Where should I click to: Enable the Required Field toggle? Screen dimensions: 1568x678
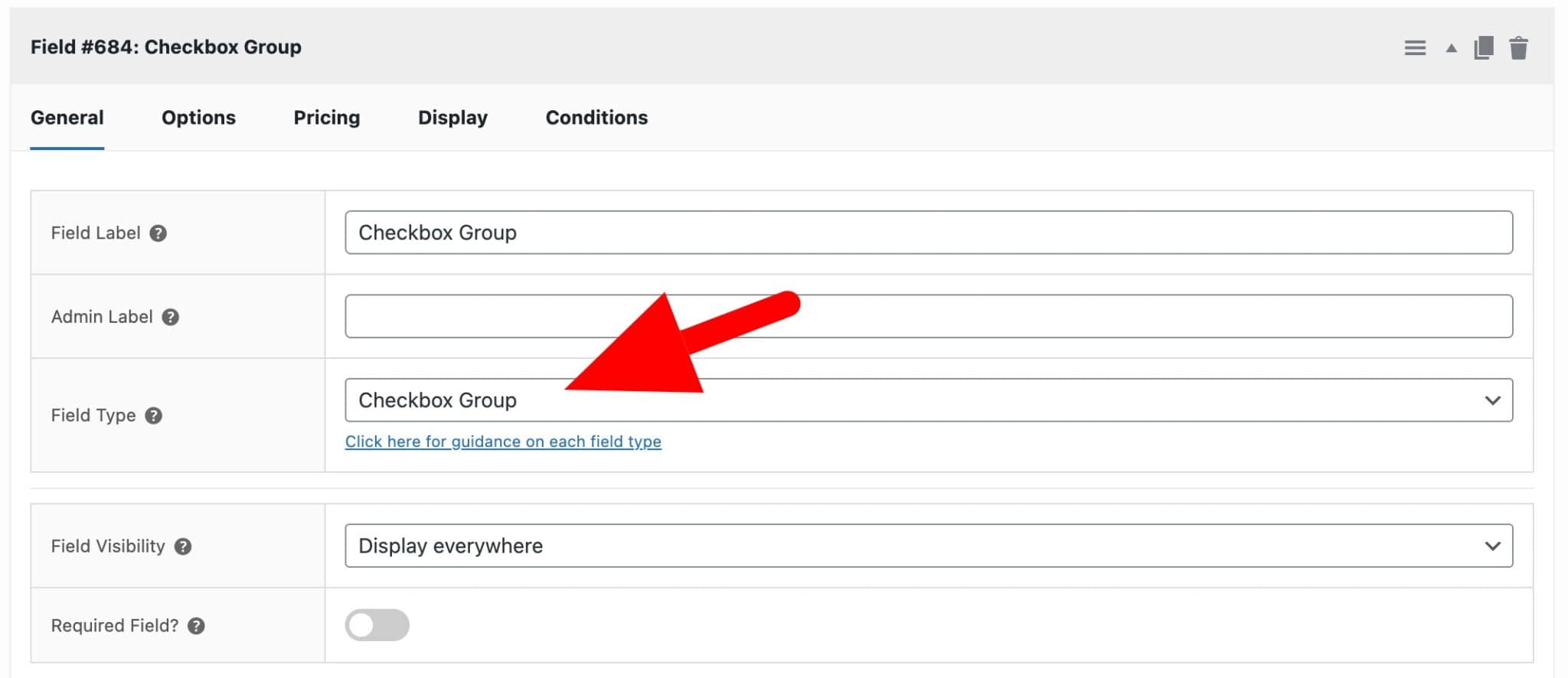pyautogui.click(x=377, y=625)
